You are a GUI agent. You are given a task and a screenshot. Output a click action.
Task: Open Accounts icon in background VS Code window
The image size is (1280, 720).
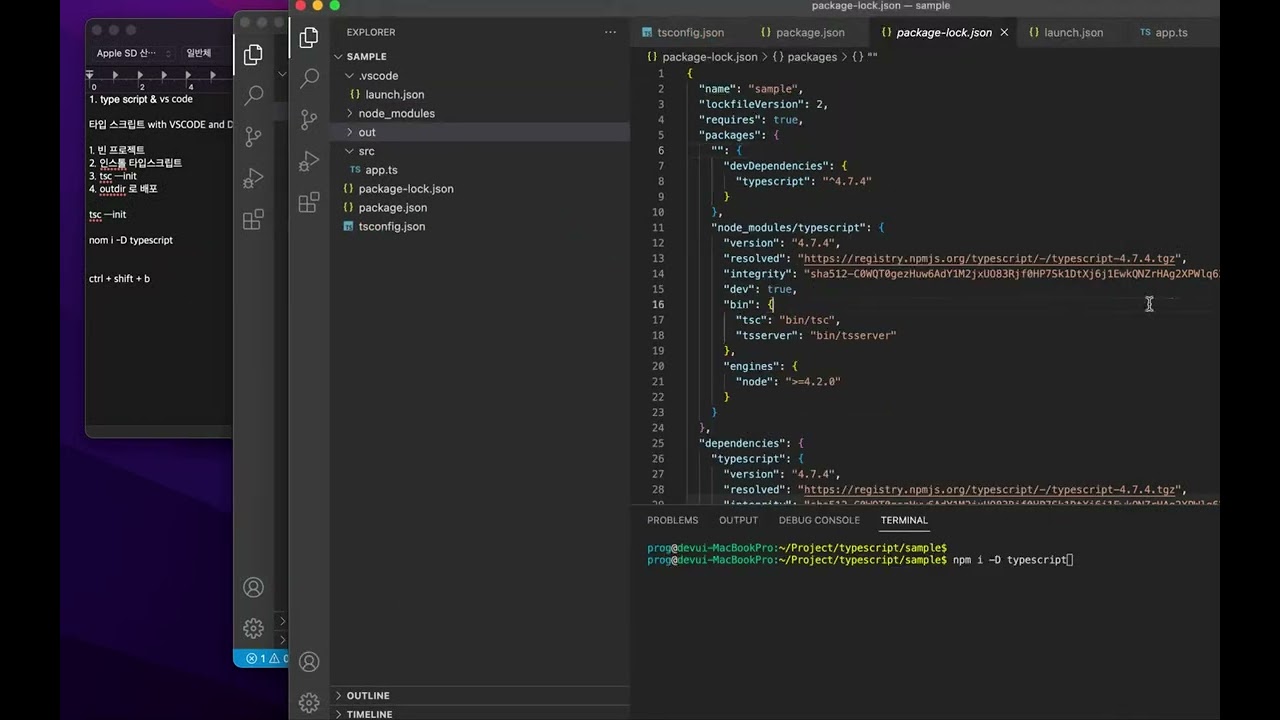tap(253, 587)
